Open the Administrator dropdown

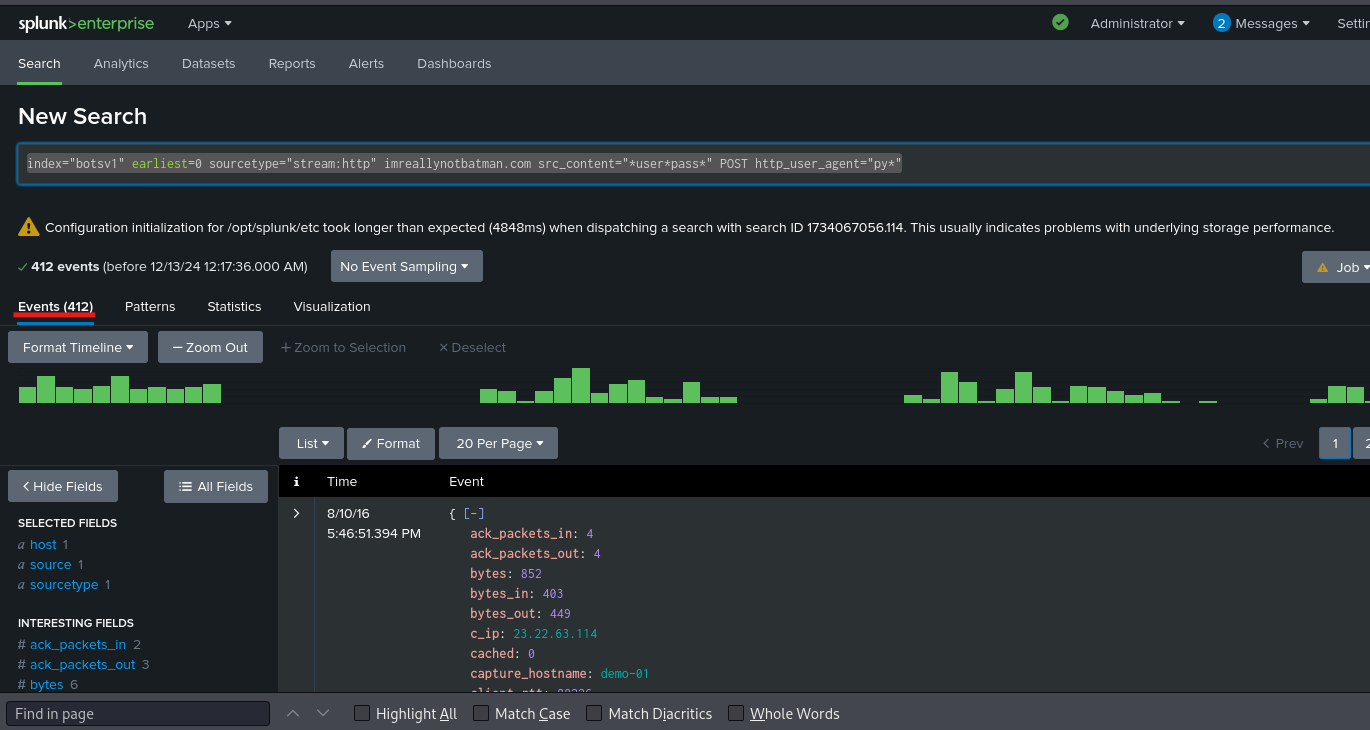click(1137, 23)
